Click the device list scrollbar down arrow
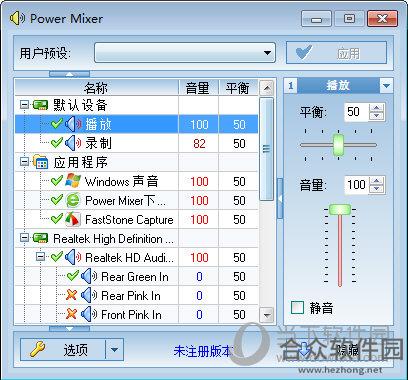Image resolution: width=408 pixels, height=380 pixels. point(267,315)
